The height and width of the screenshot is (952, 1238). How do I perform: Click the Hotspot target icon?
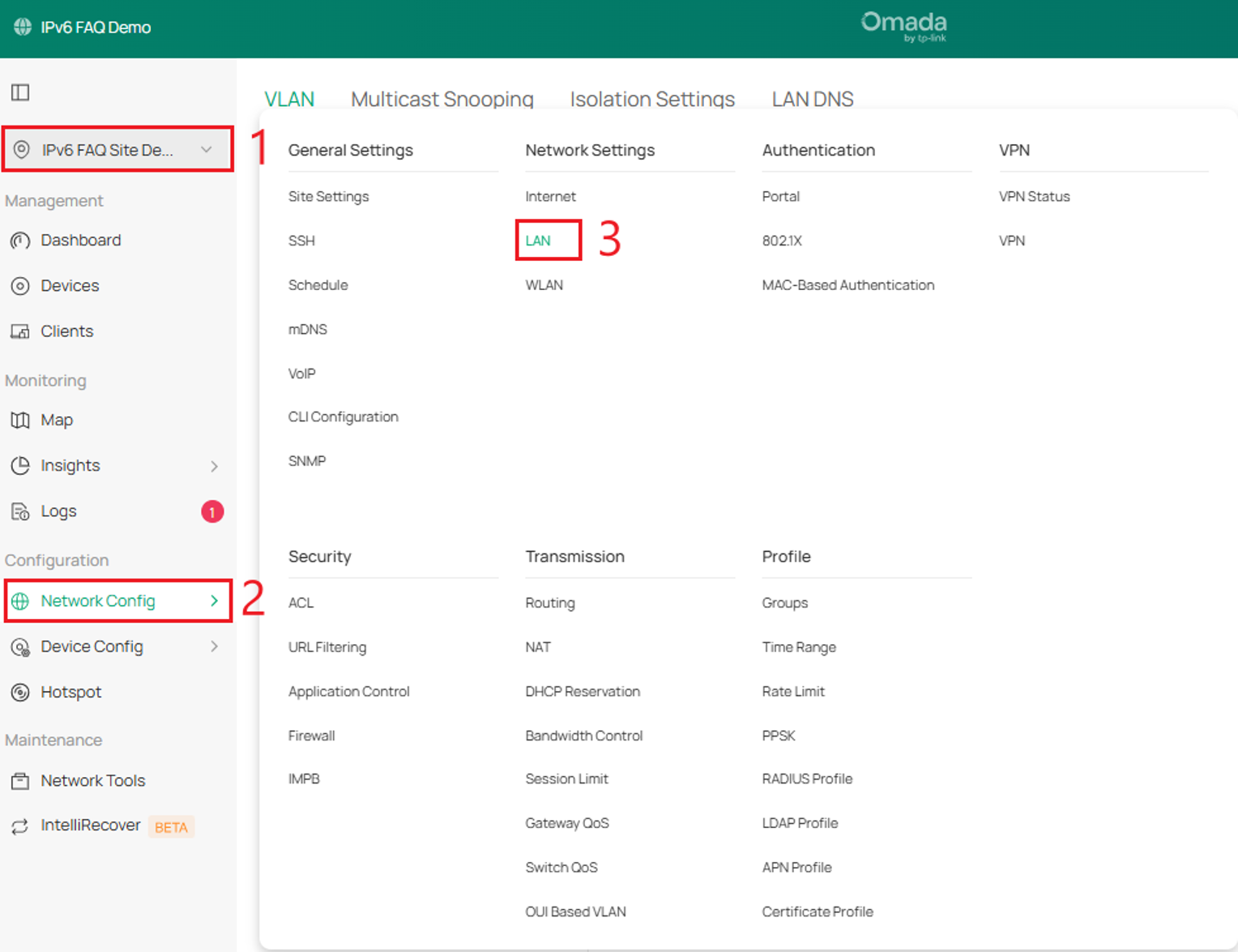20,692
